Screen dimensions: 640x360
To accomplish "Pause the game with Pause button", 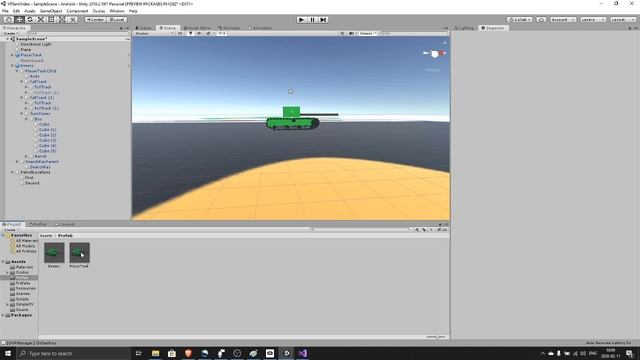I will point(312,20).
